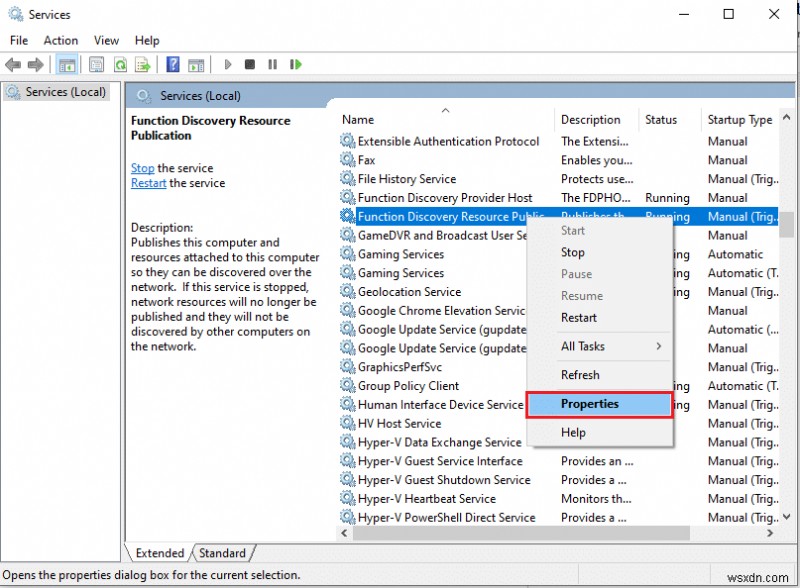
Task: Click the Restart service link
Action: [147, 183]
